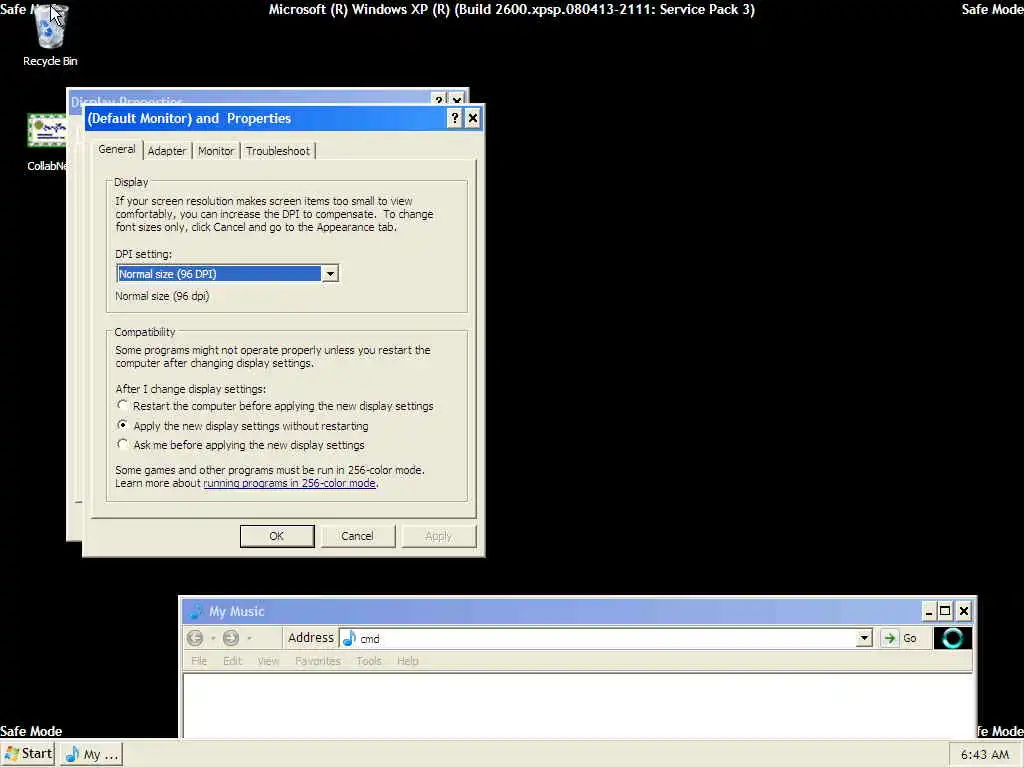Open the DPI setting dropdown
The width and height of the screenshot is (1024, 768).
click(x=330, y=274)
